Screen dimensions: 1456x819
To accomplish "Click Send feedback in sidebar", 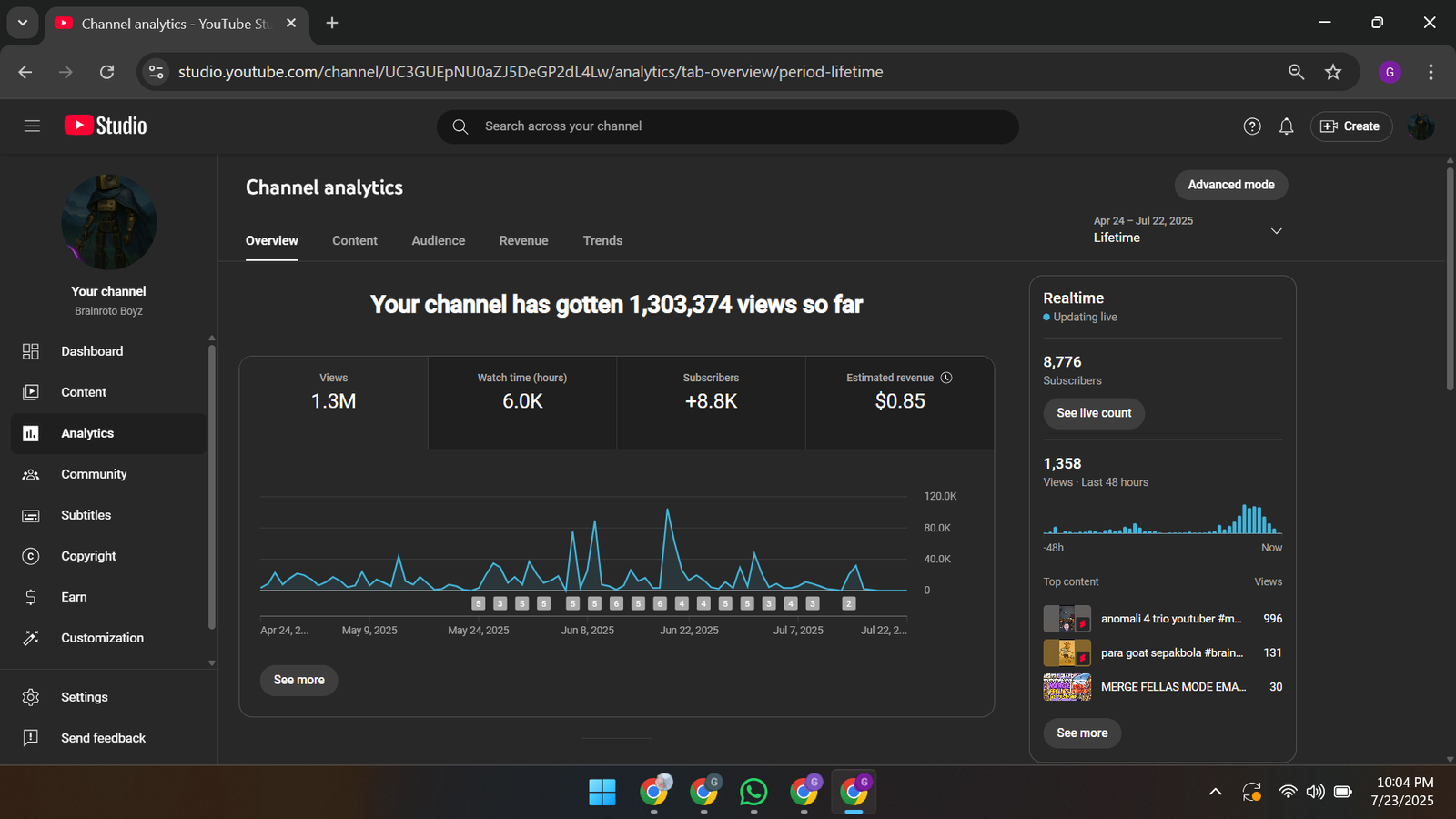I will (108, 738).
